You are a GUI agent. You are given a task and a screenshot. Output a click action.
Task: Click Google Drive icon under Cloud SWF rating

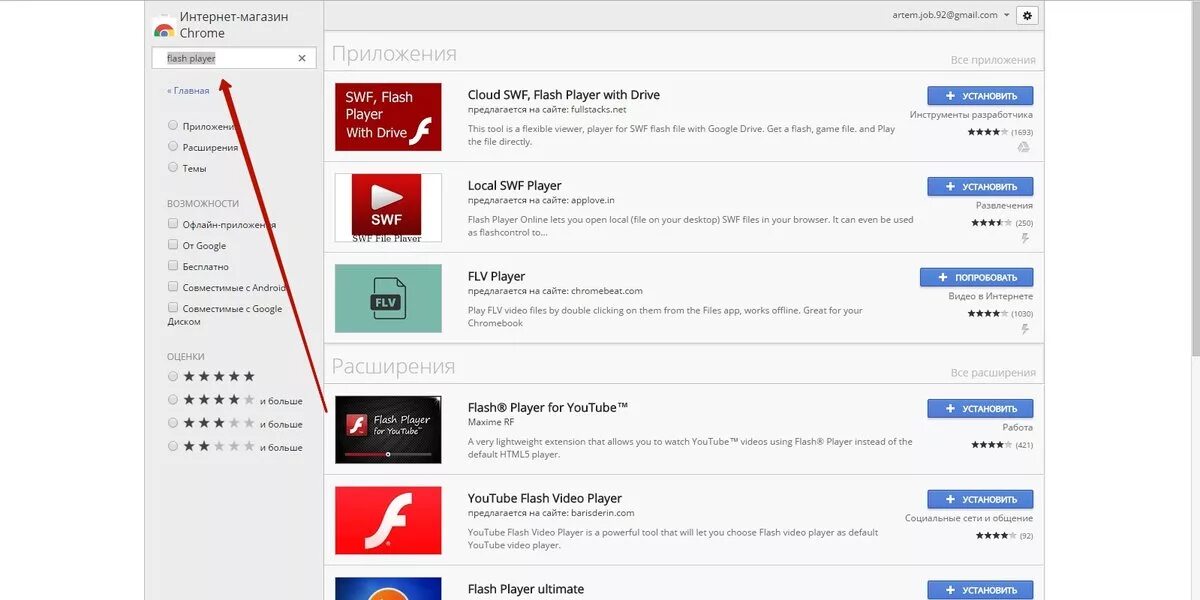point(1024,148)
